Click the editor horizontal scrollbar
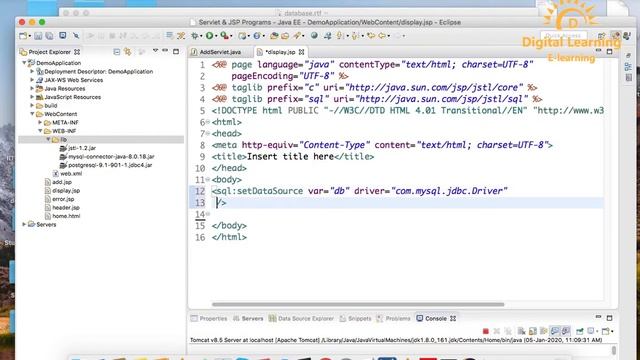Screen dimensions: 640x360 [x=358, y=304]
